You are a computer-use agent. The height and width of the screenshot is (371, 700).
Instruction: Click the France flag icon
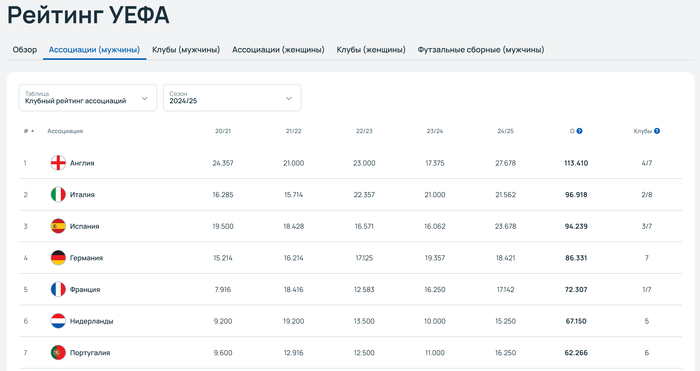click(x=58, y=290)
